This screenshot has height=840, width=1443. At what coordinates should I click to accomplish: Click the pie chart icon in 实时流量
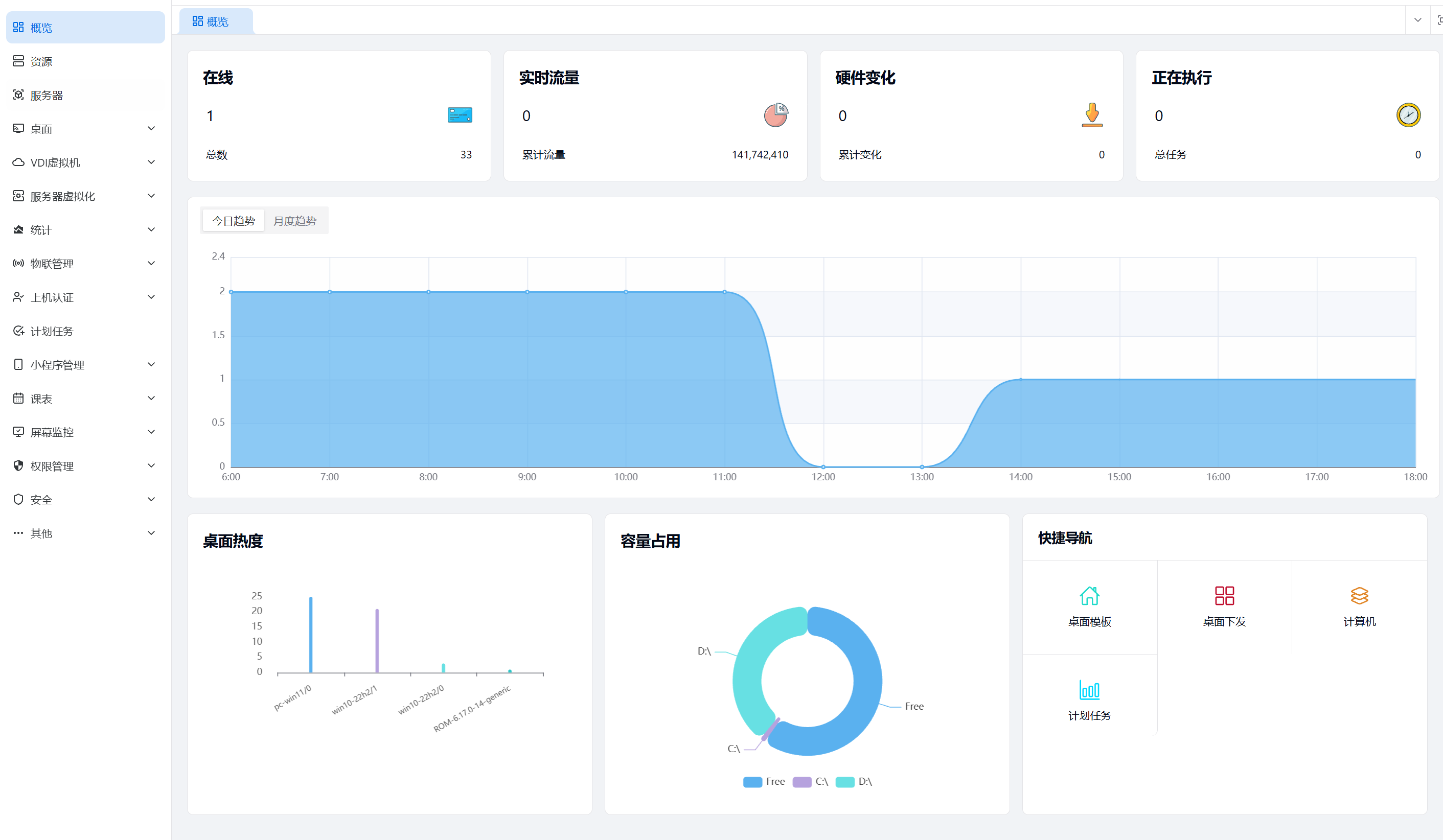(x=776, y=115)
